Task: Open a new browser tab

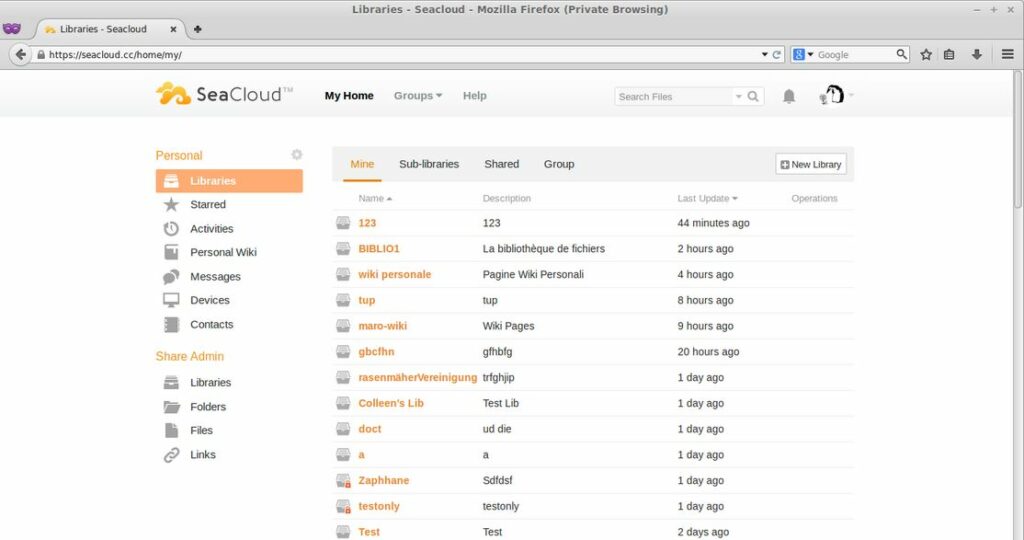Action: coord(197,29)
